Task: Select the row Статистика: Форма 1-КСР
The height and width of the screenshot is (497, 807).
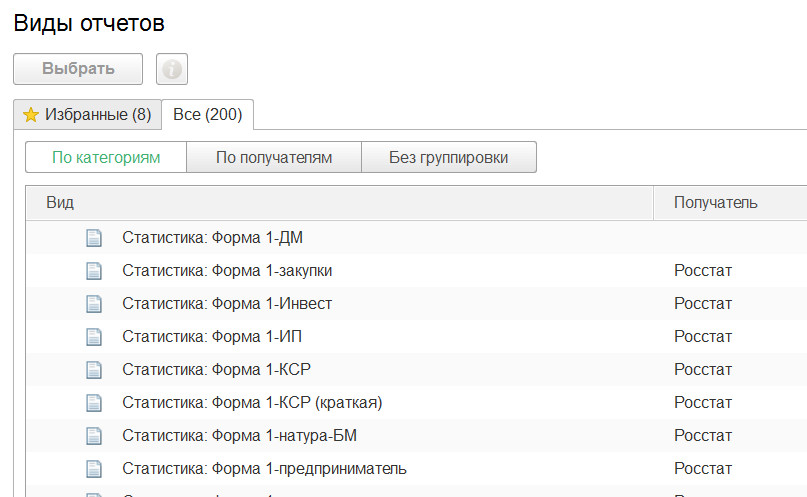Action: tap(416, 369)
